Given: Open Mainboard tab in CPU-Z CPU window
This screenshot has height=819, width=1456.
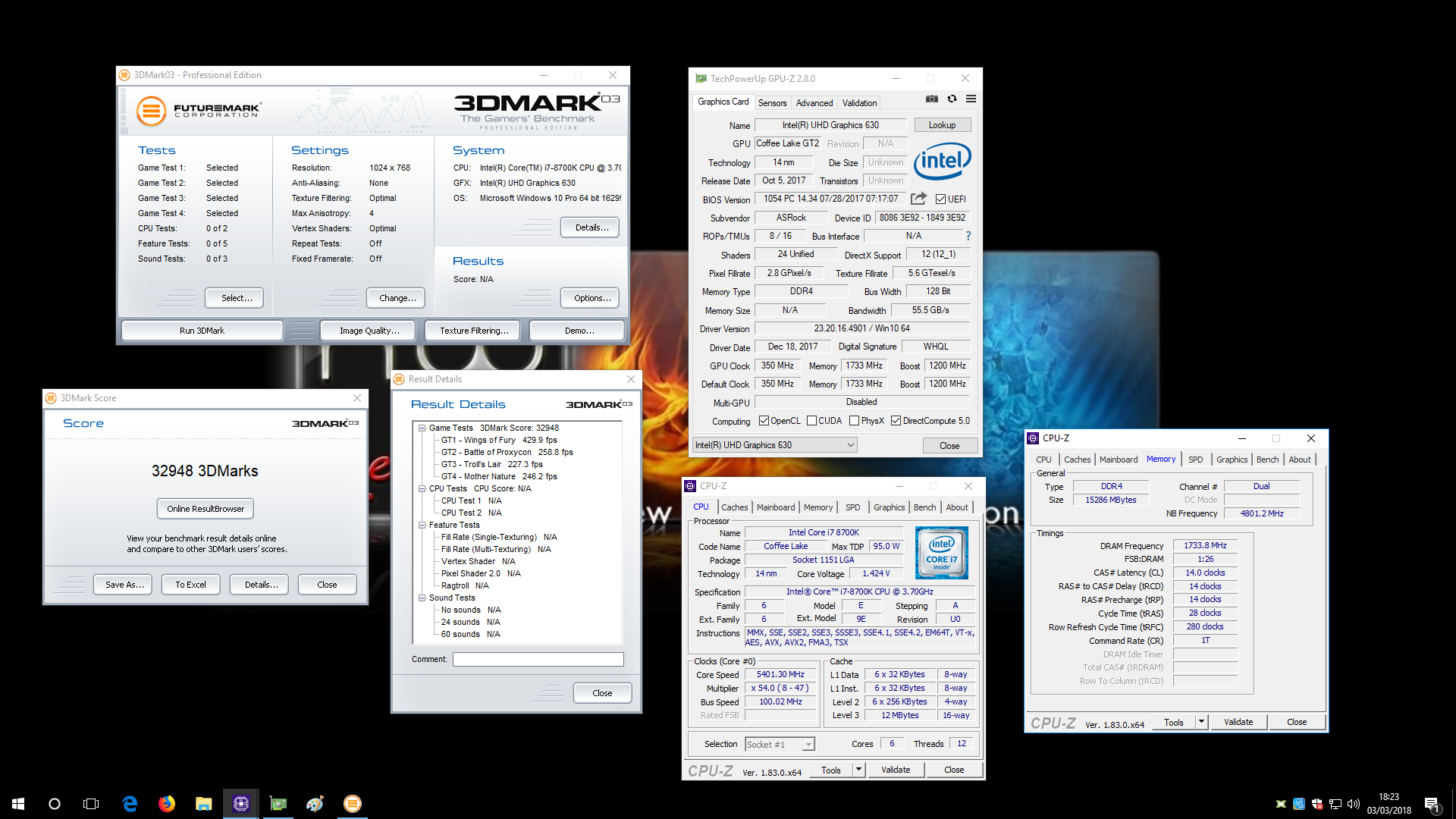Looking at the screenshot, I should 775,507.
